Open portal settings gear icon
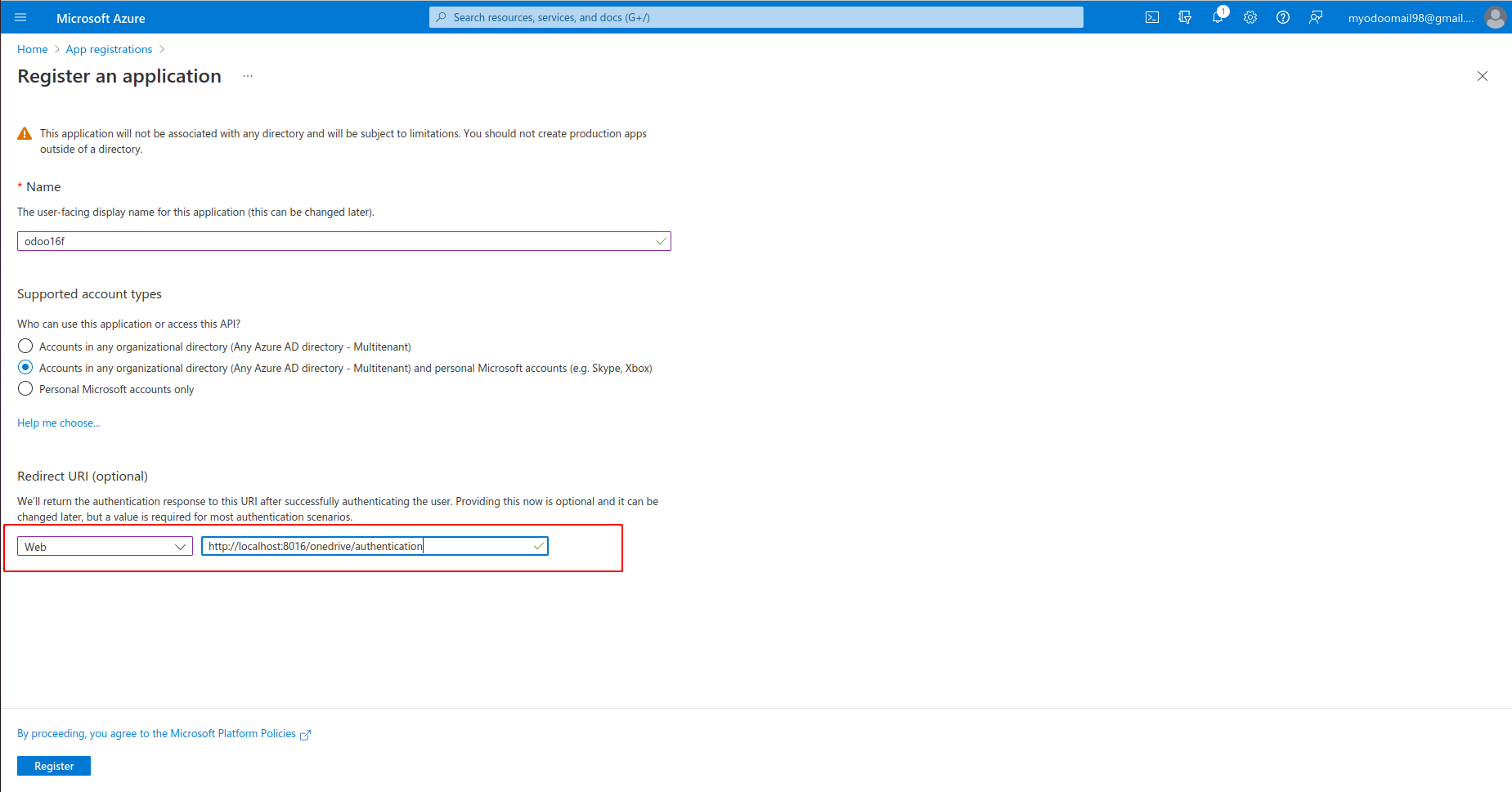Viewport: 1512px width, 792px height. [1250, 17]
